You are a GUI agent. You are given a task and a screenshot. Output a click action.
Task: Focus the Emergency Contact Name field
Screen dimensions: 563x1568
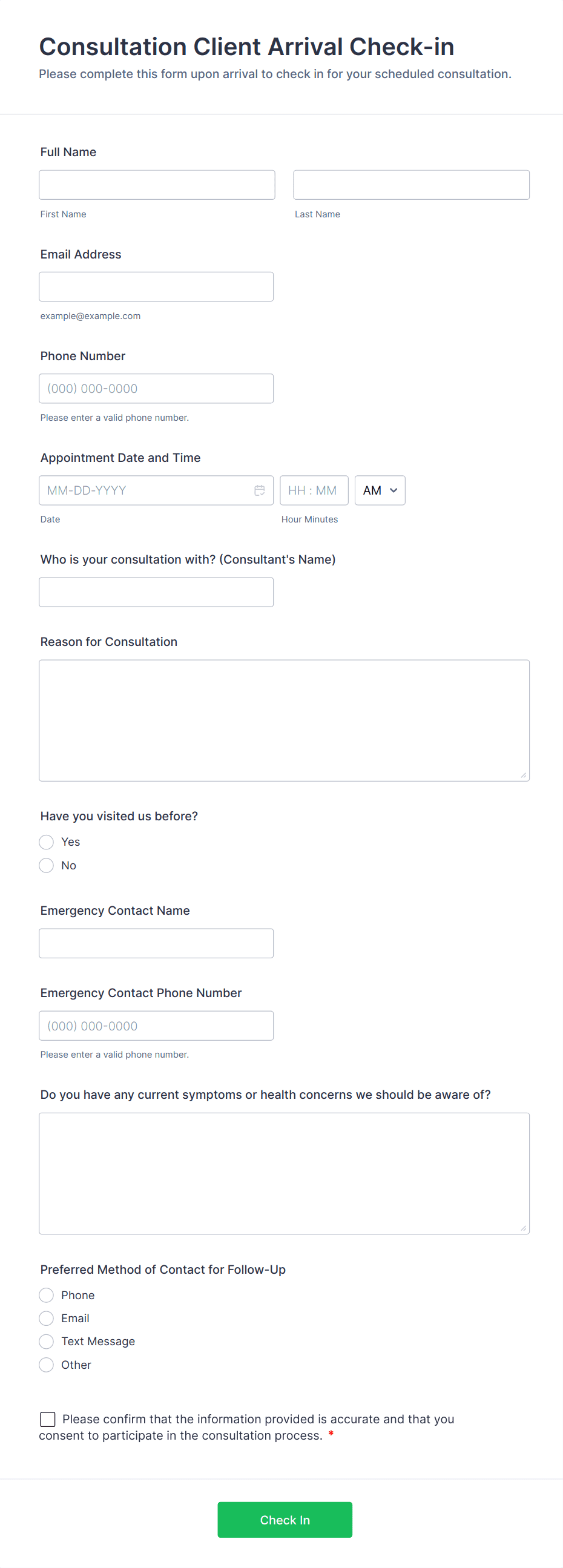[156, 943]
